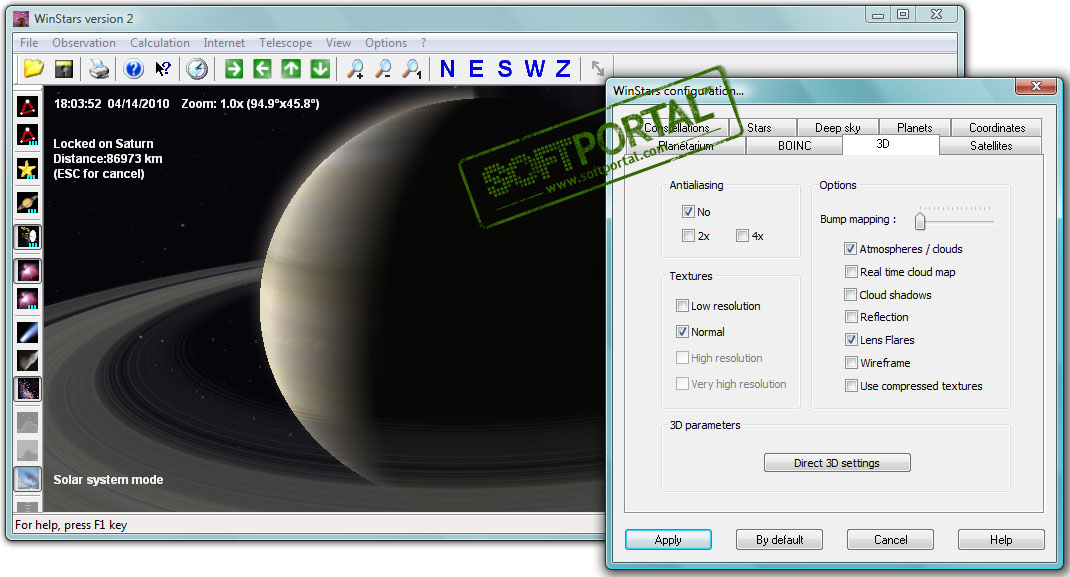1070x577 pixels.
Task: Click the green down arrow icon
Action: pos(320,69)
